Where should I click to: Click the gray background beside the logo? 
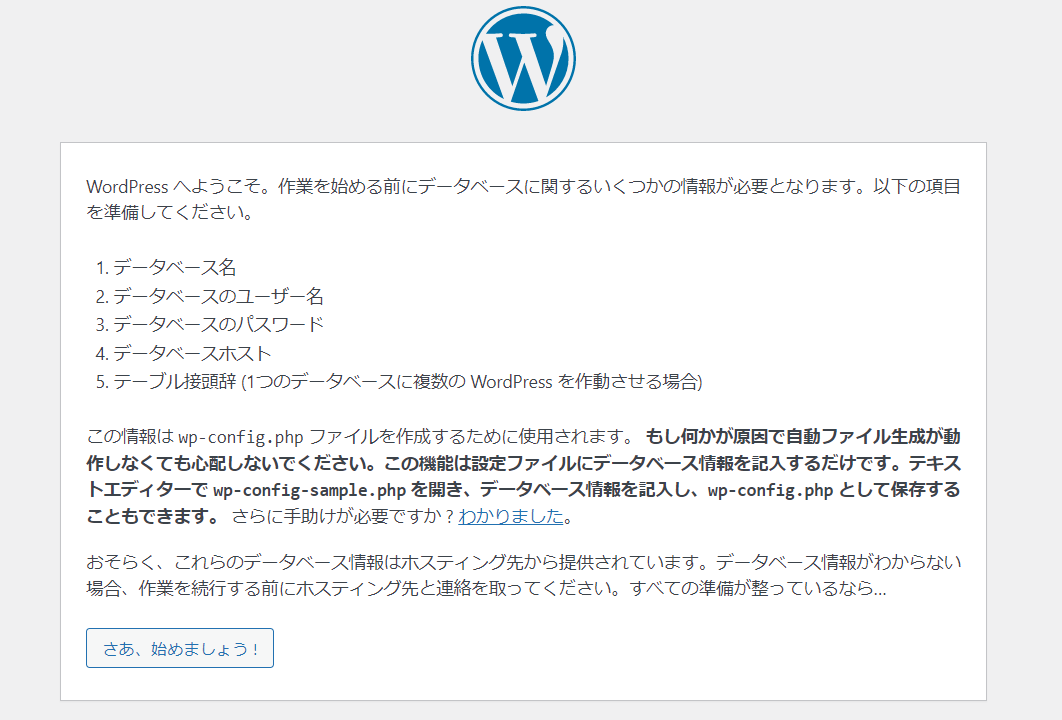pos(813,61)
